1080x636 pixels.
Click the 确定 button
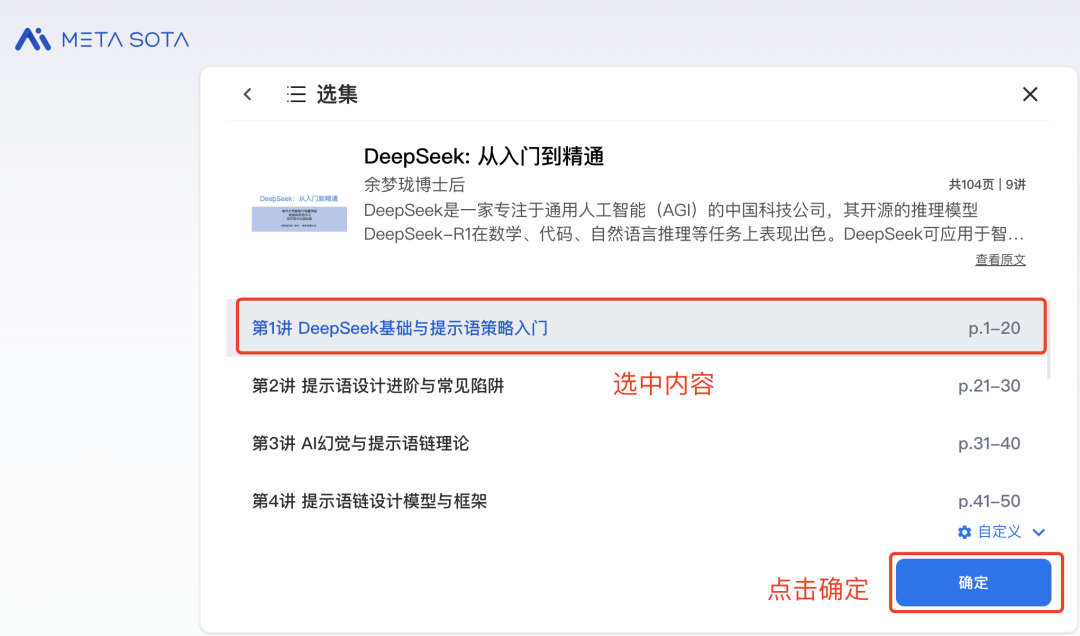[x=973, y=583]
